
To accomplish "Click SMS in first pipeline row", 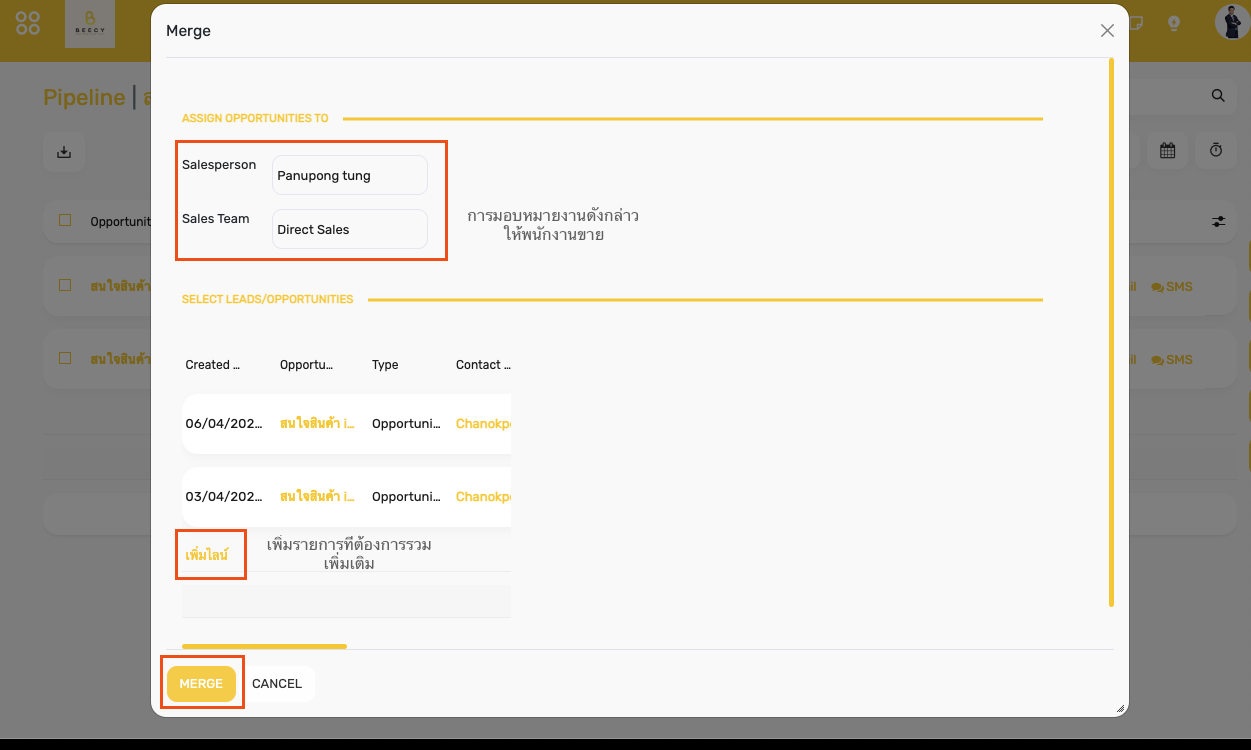I will [x=1172, y=287].
